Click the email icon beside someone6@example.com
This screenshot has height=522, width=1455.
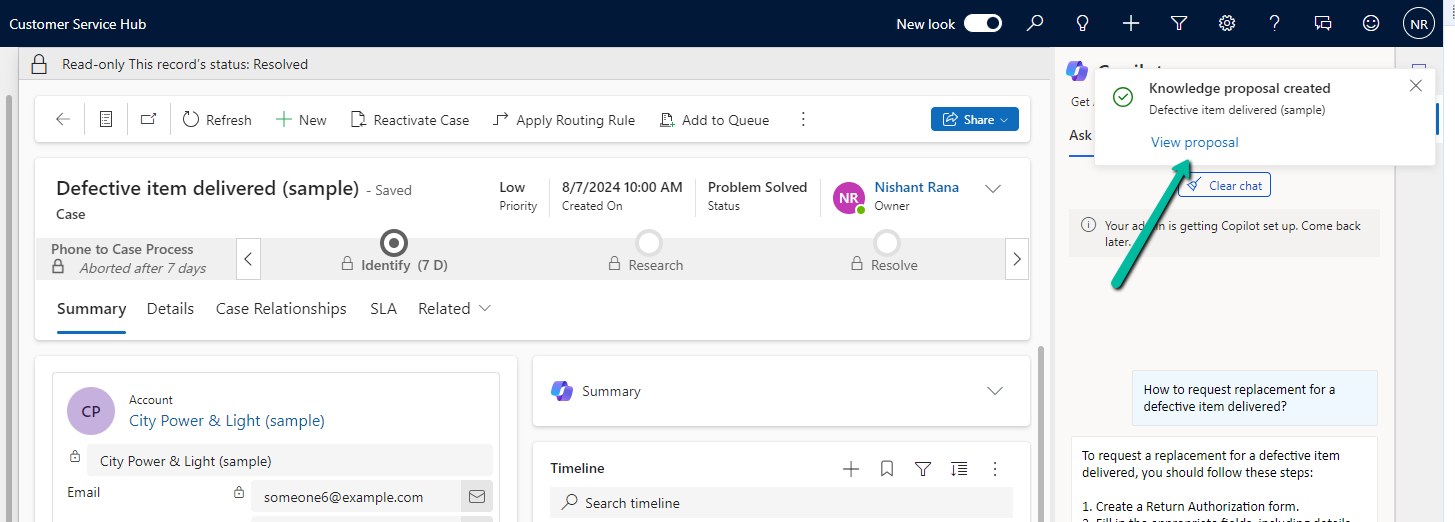[x=476, y=496]
